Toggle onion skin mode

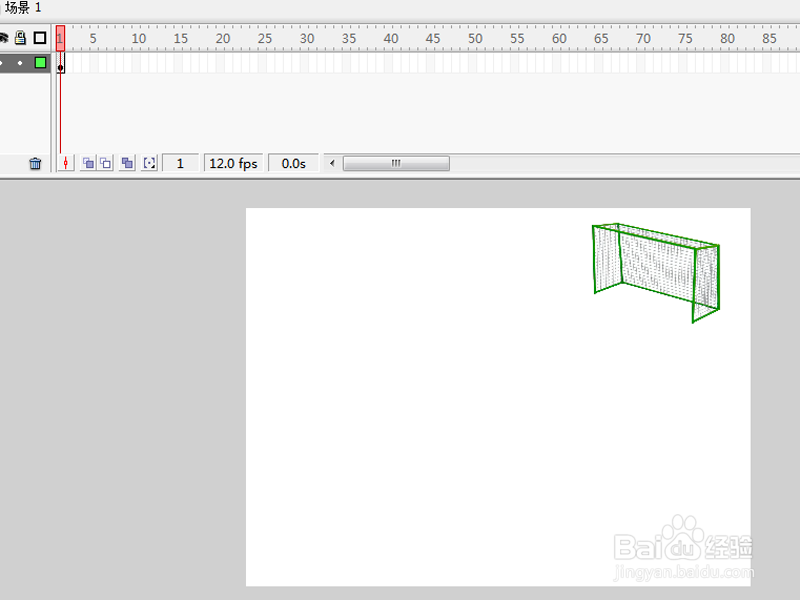[88, 163]
